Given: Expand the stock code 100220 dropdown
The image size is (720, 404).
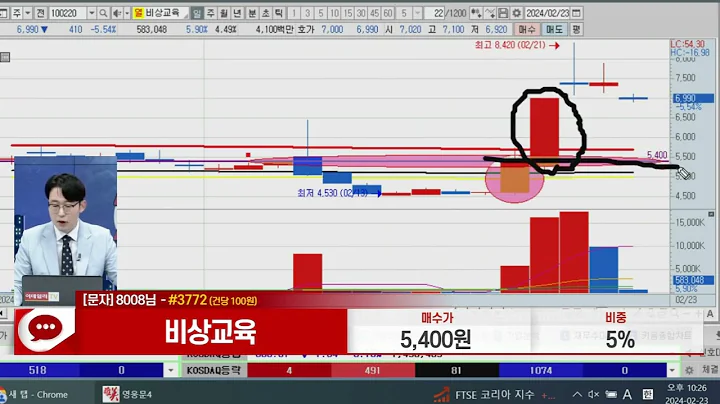Looking at the screenshot, I should click(92, 13).
